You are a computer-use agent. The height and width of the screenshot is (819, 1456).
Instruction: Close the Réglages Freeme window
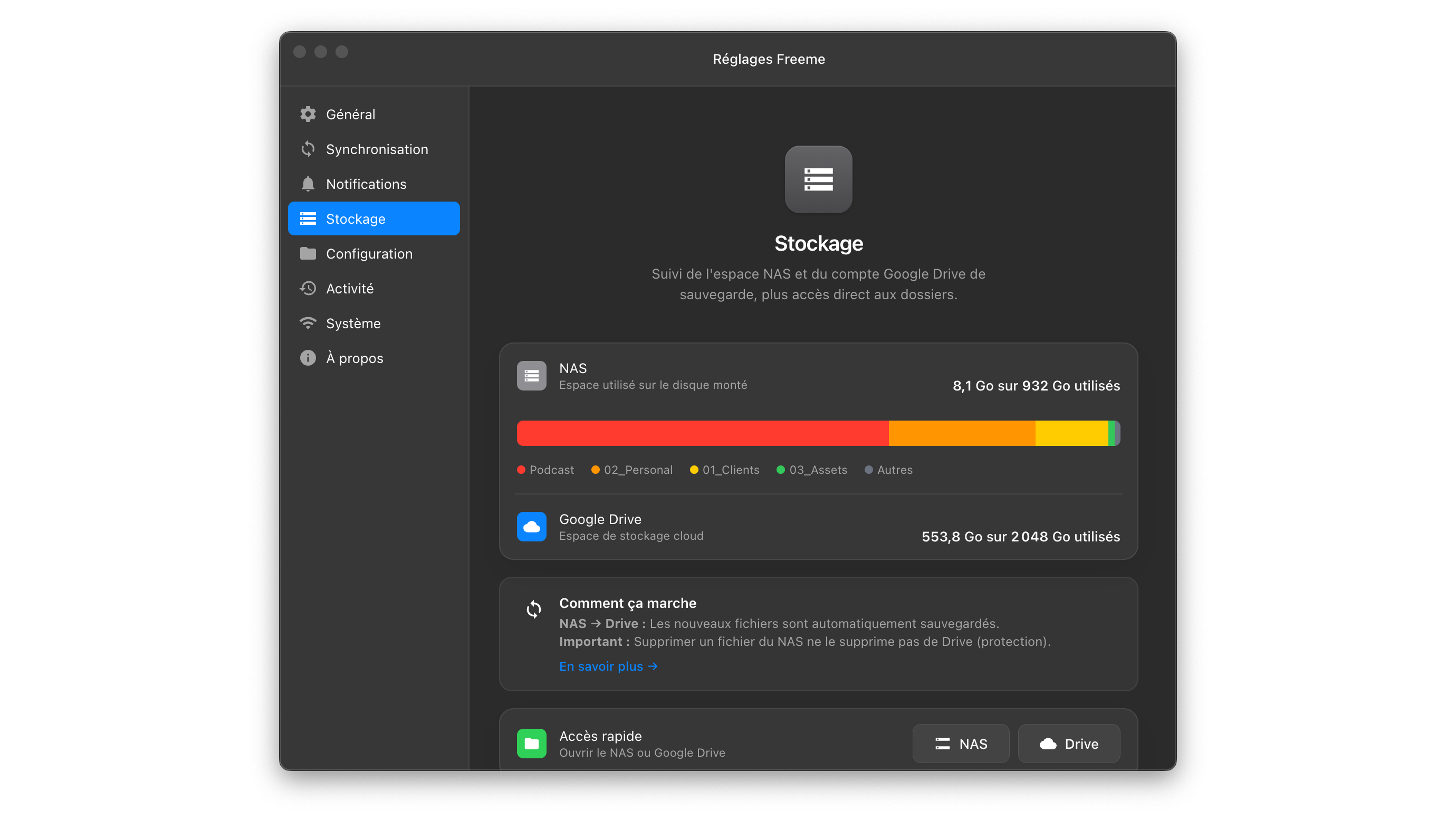[300, 52]
